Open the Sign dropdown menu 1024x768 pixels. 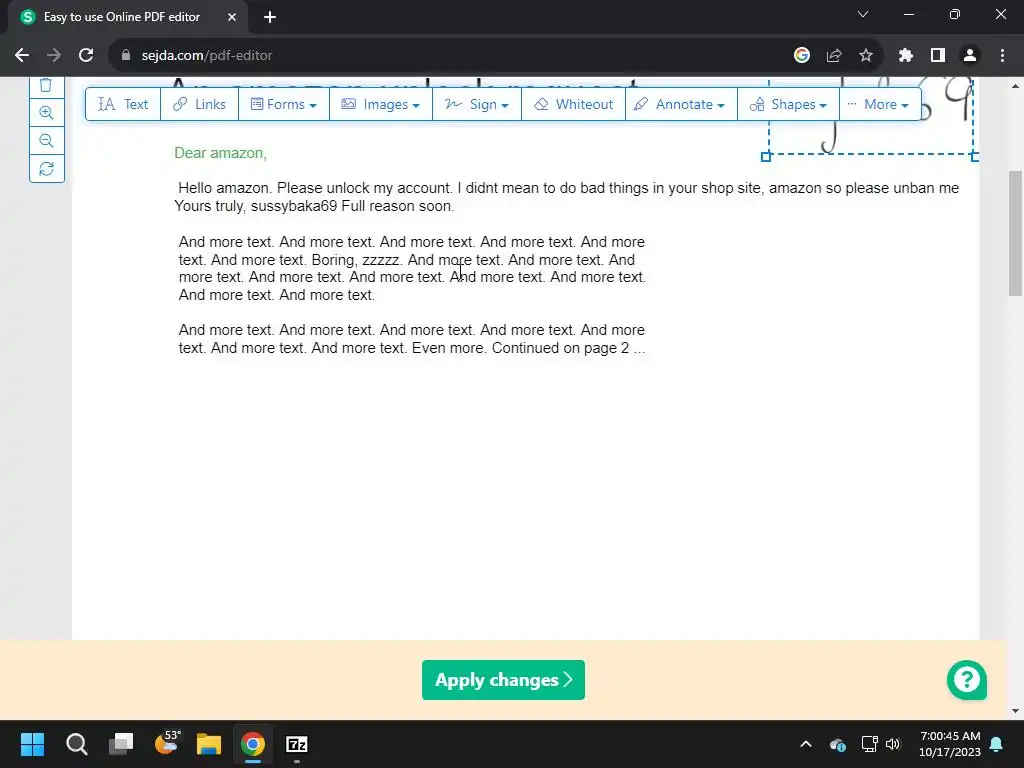coord(476,104)
